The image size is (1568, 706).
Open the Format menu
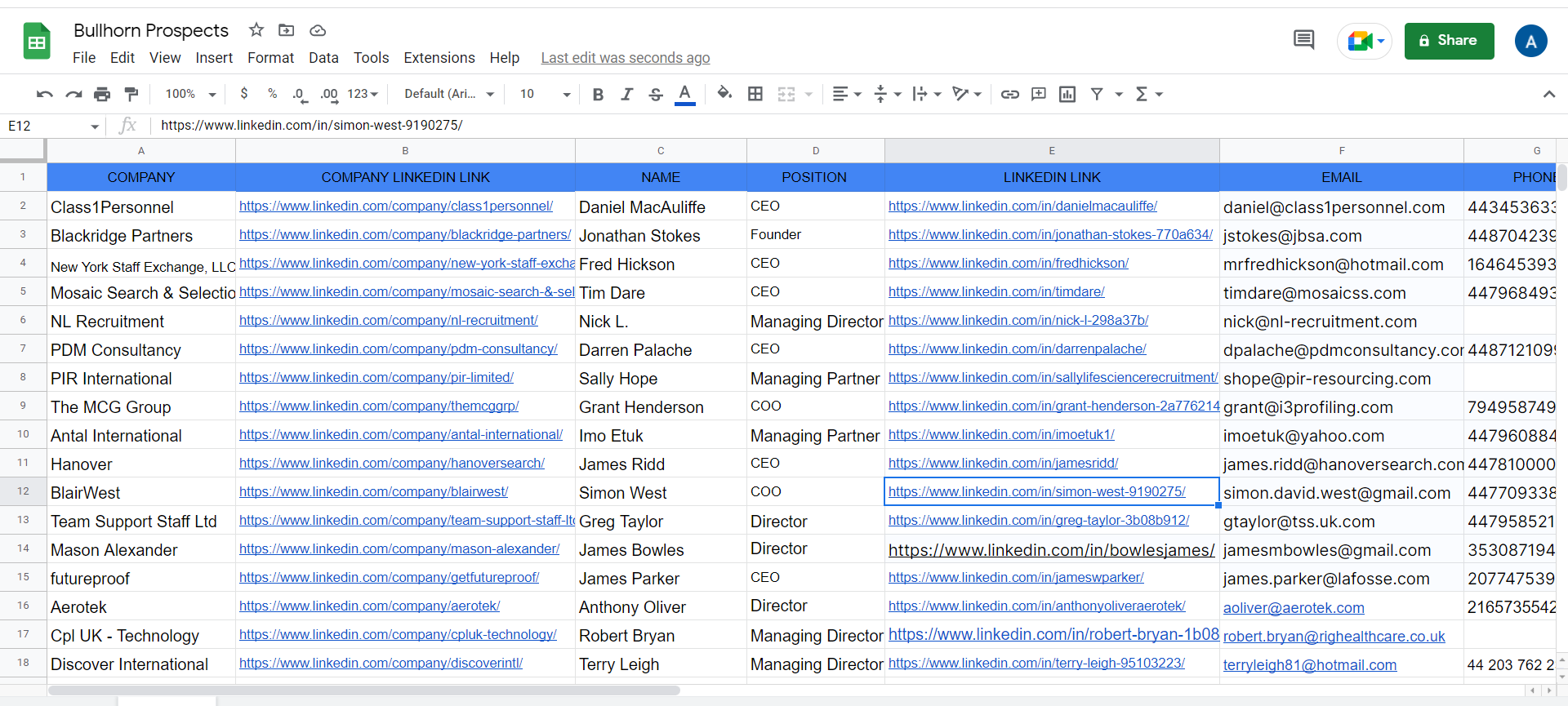click(270, 58)
